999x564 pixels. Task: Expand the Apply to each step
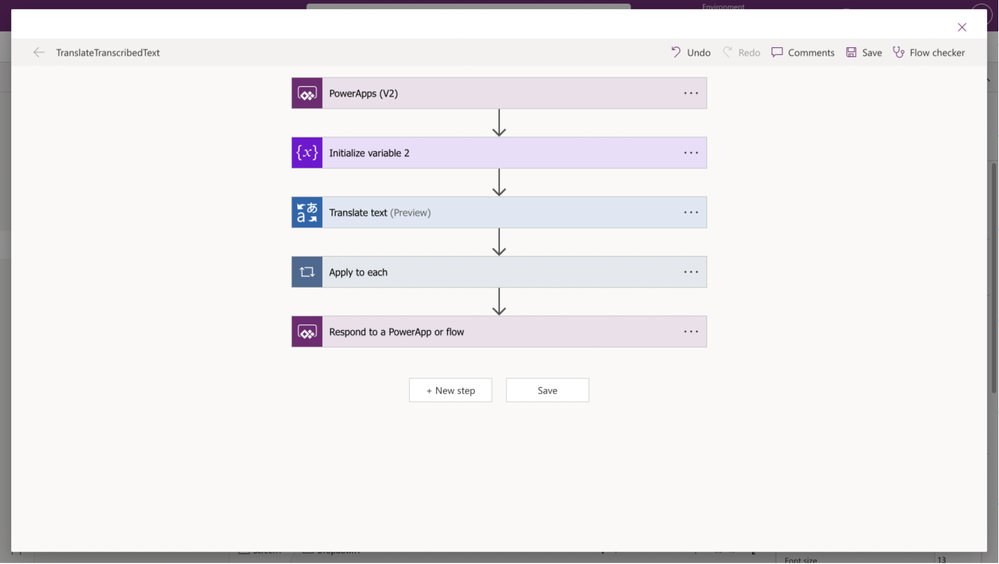(x=499, y=272)
